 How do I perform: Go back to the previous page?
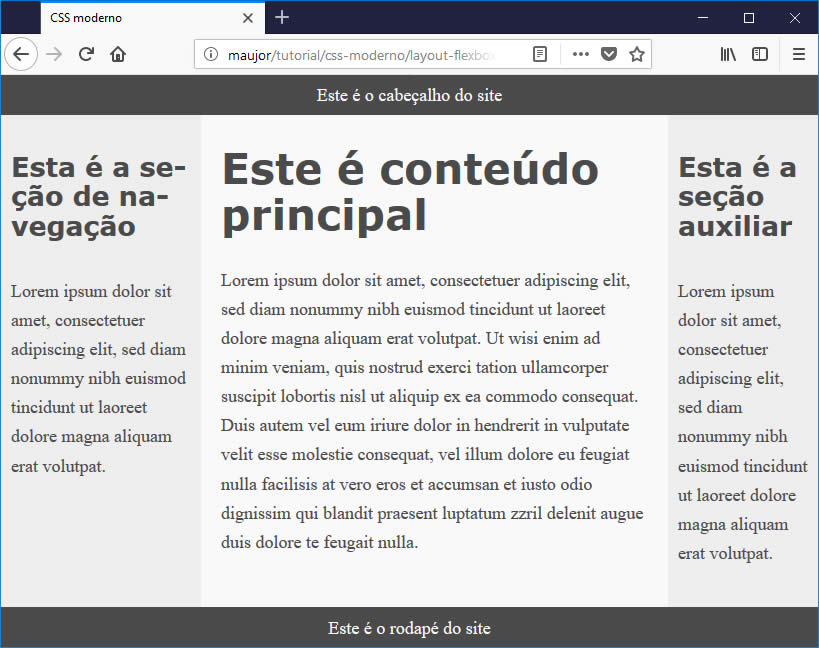(21, 54)
